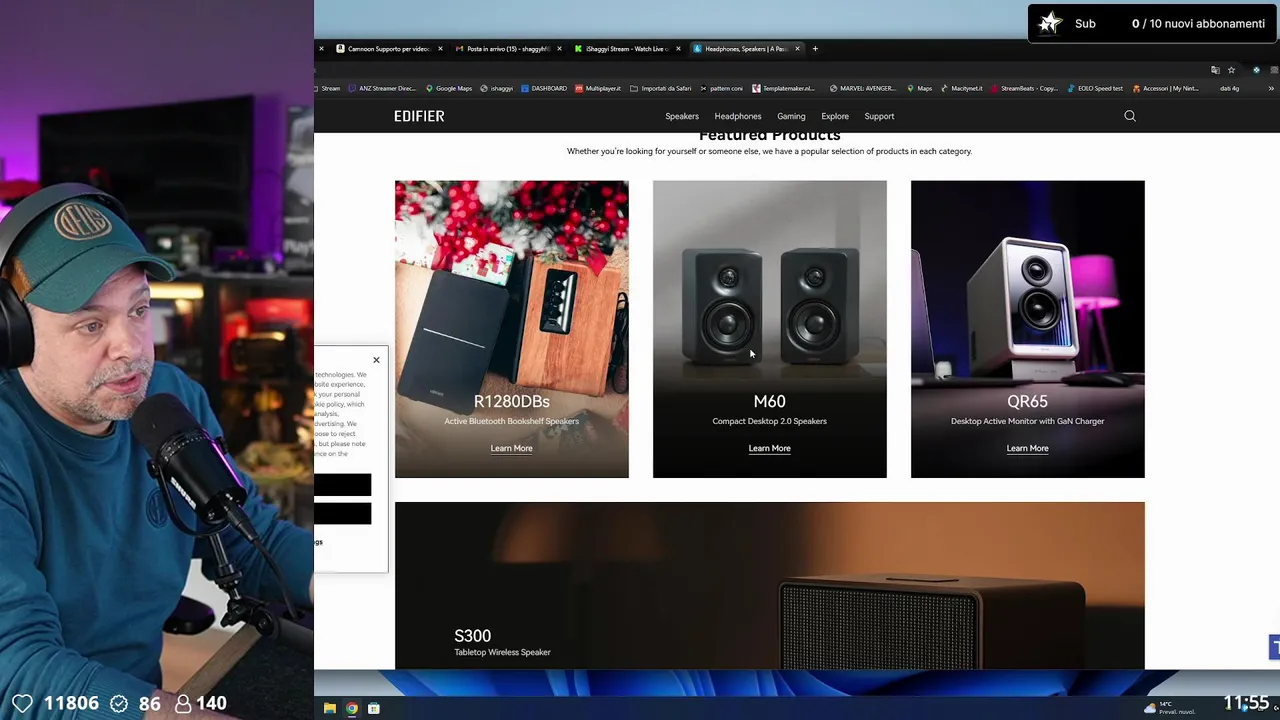Open the DASHBOARD bookmark
The width and height of the screenshot is (1280, 720).
tap(544, 88)
